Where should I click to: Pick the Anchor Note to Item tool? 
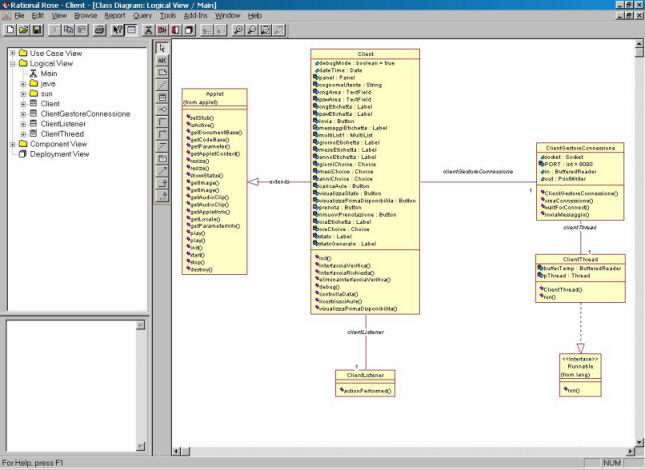(x=162, y=85)
